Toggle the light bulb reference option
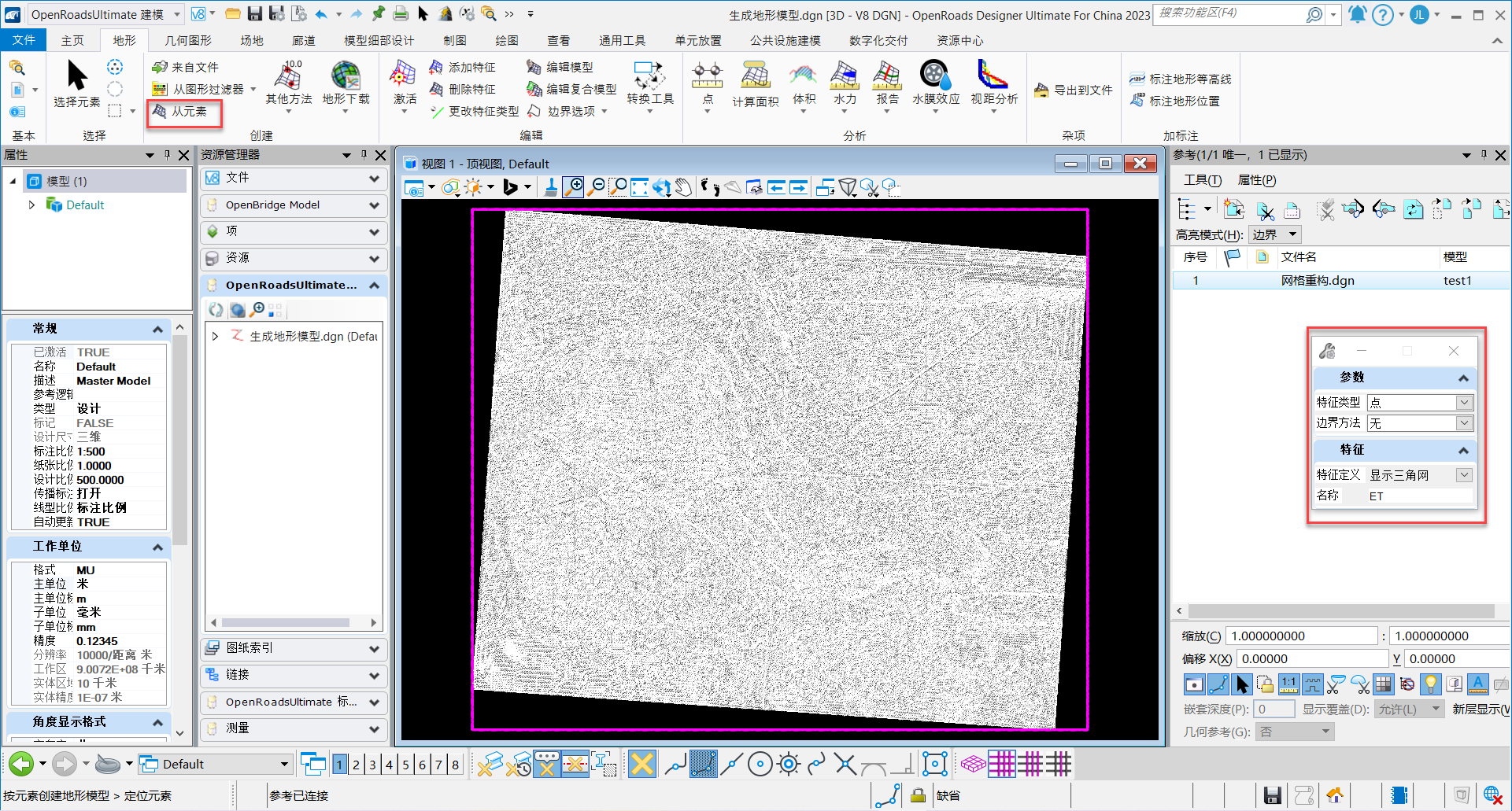 tap(1430, 684)
